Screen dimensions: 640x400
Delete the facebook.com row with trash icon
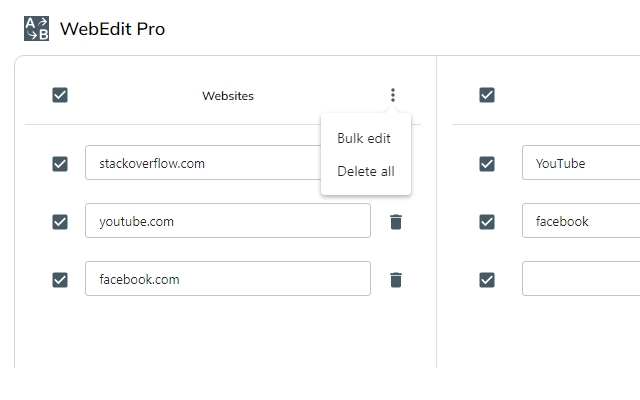click(396, 280)
